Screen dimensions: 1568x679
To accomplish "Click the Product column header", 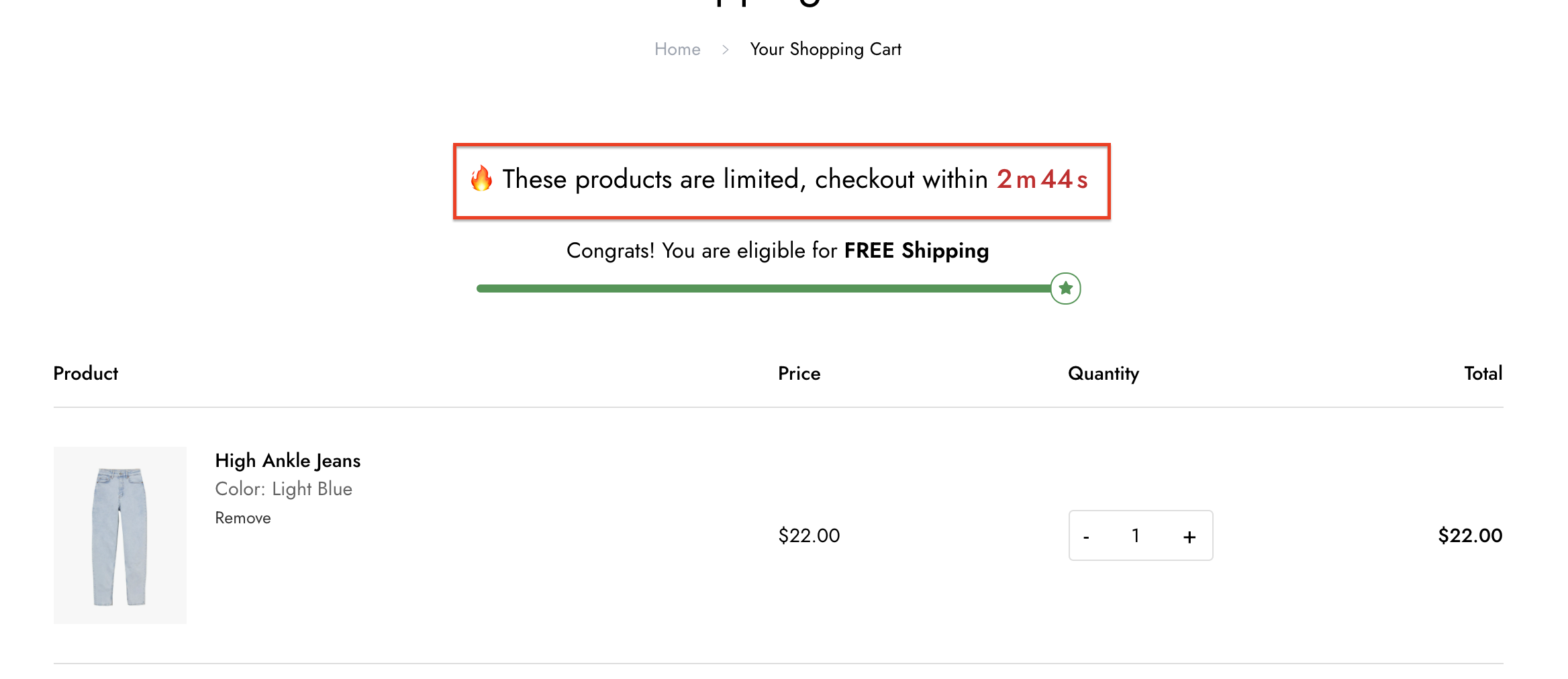I will click(86, 373).
